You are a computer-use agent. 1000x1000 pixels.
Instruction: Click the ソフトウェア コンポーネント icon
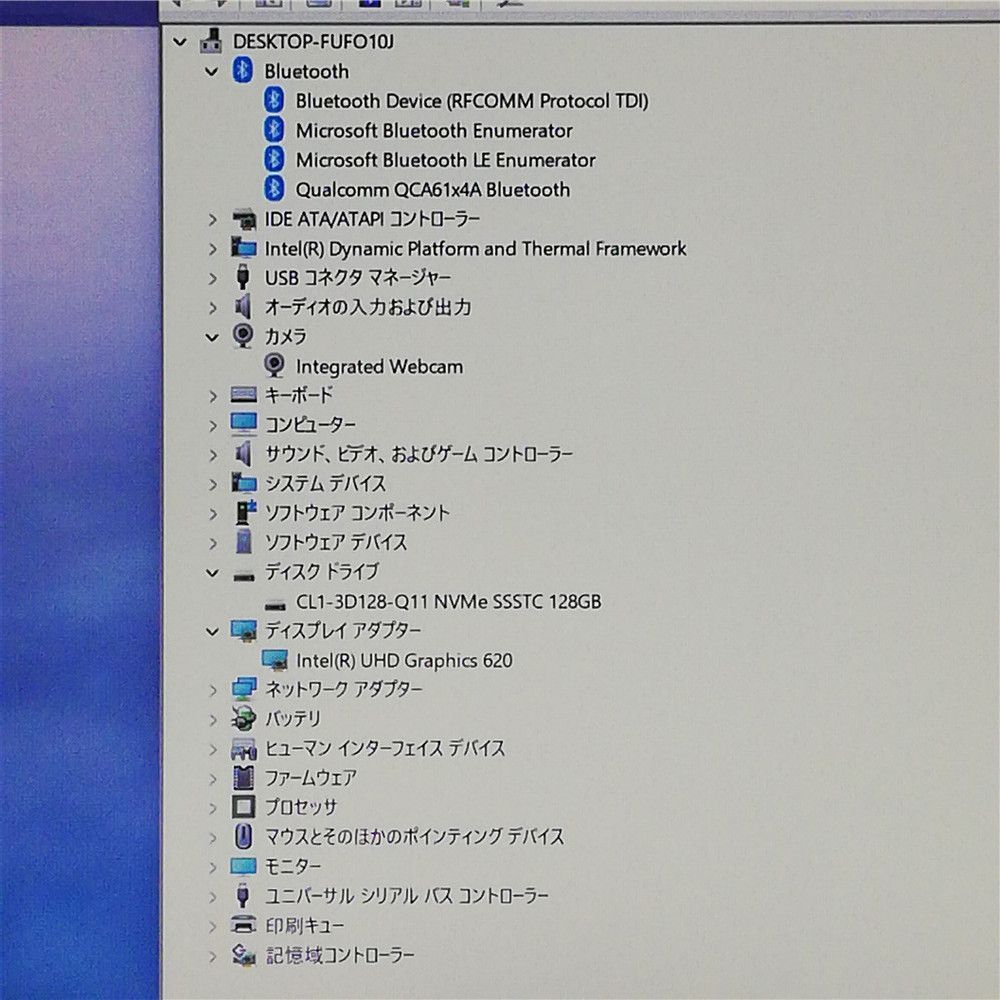(245, 512)
